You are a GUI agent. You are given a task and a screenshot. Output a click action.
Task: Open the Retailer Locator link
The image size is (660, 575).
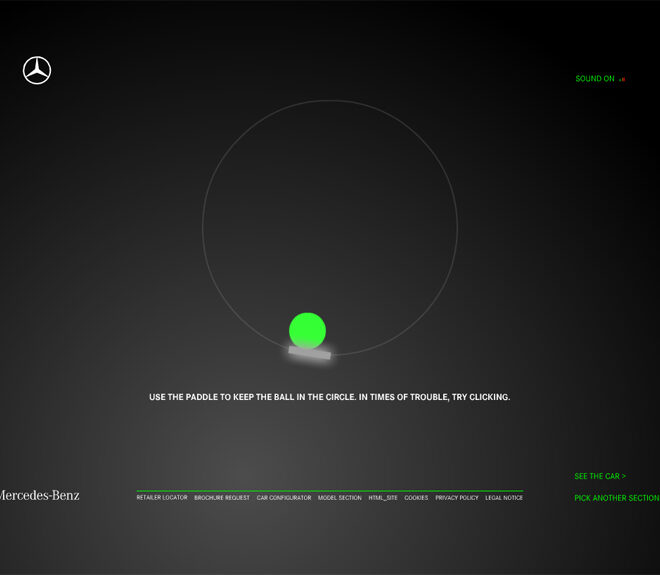pyautogui.click(x=162, y=498)
